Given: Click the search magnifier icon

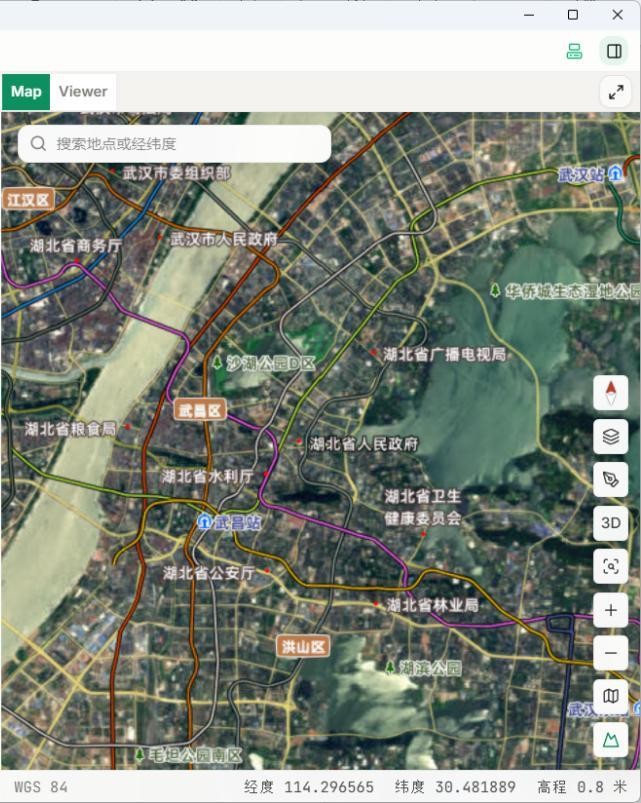Looking at the screenshot, I should click(x=38, y=144).
